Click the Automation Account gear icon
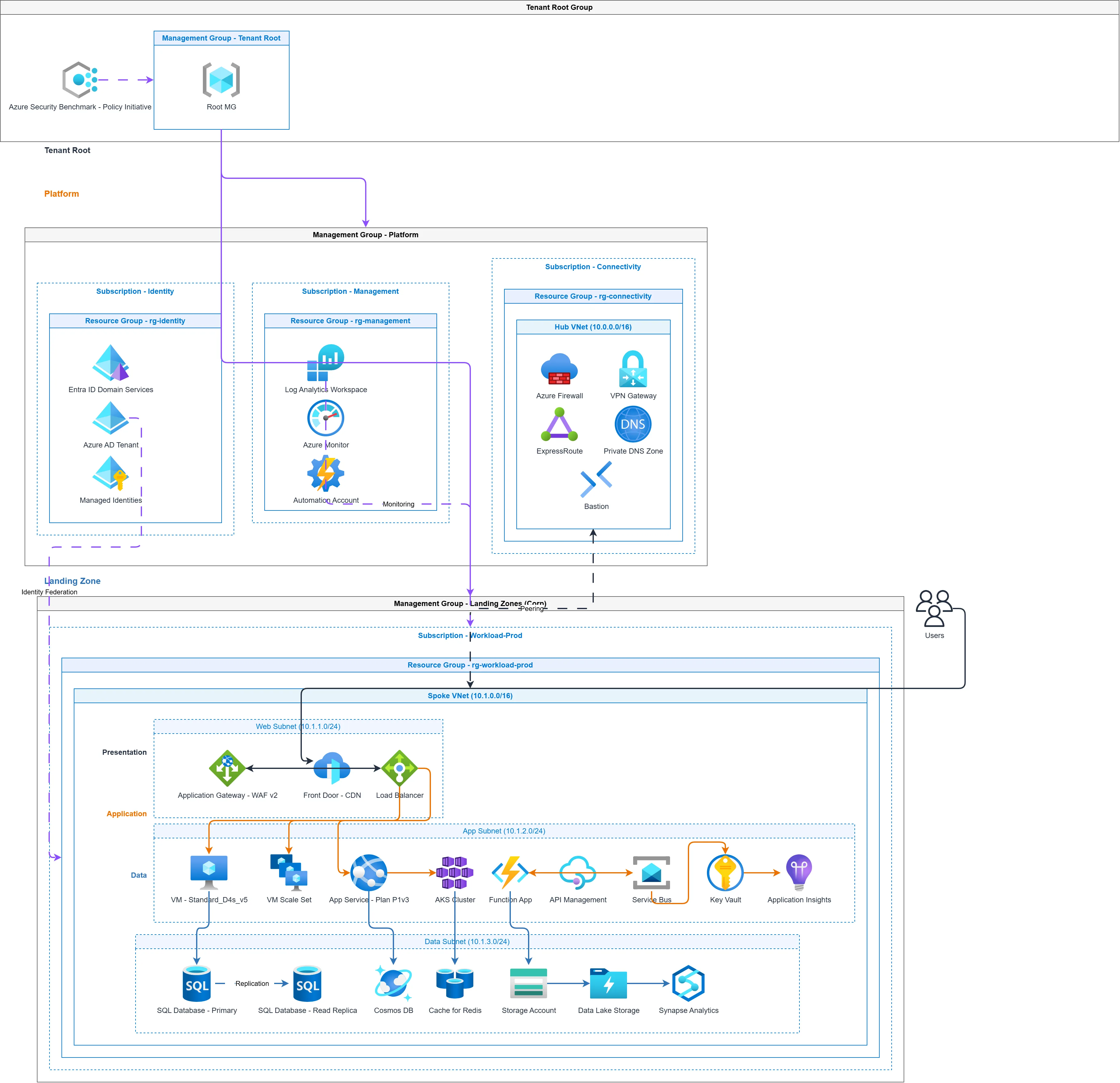Image resolution: width=1120 pixels, height=1083 pixels. point(326,474)
